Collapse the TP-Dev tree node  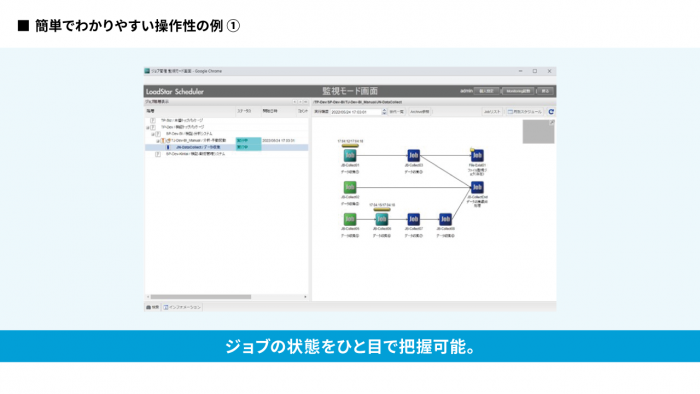148,127
